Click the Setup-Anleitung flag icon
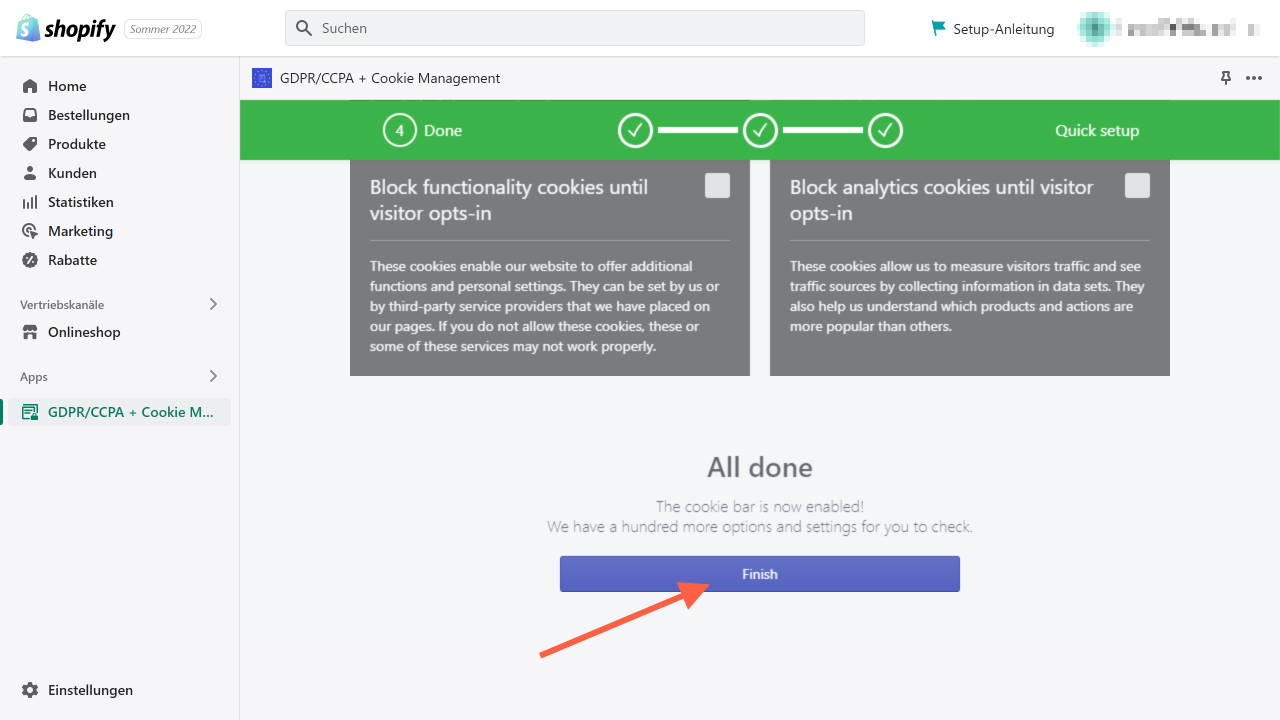The image size is (1280, 720). click(x=938, y=28)
